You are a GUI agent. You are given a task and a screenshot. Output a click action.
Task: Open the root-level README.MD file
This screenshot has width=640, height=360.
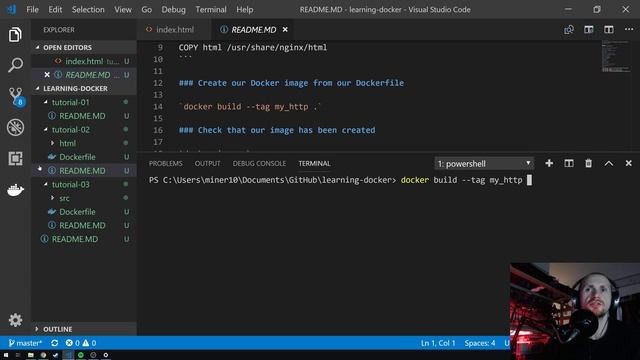tap(84, 239)
